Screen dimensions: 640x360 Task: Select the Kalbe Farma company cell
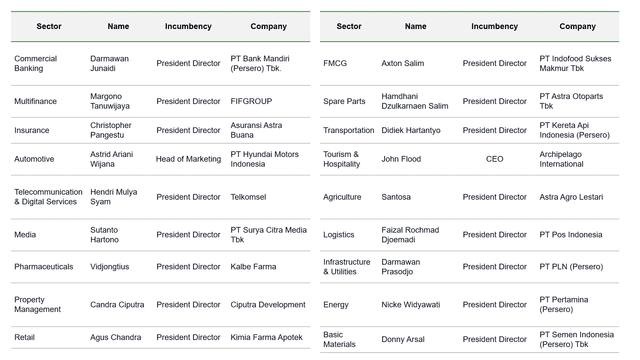pyautogui.click(x=253, y=267)
